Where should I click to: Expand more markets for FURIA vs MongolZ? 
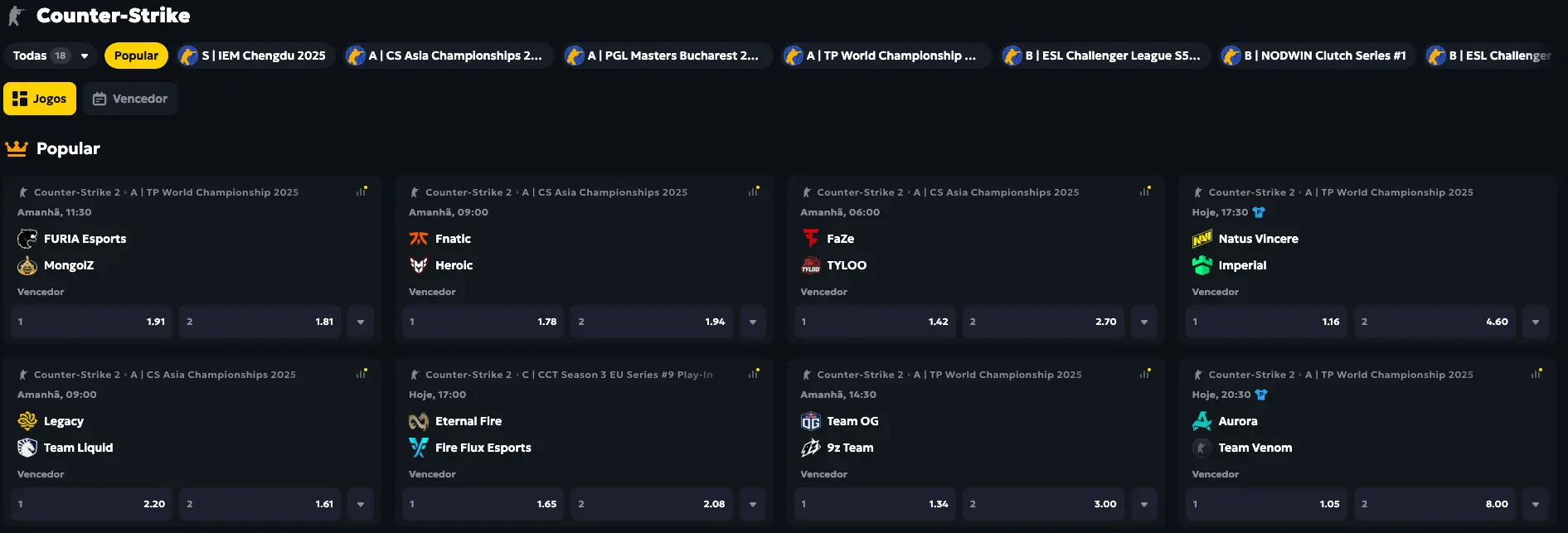point(361,322)
